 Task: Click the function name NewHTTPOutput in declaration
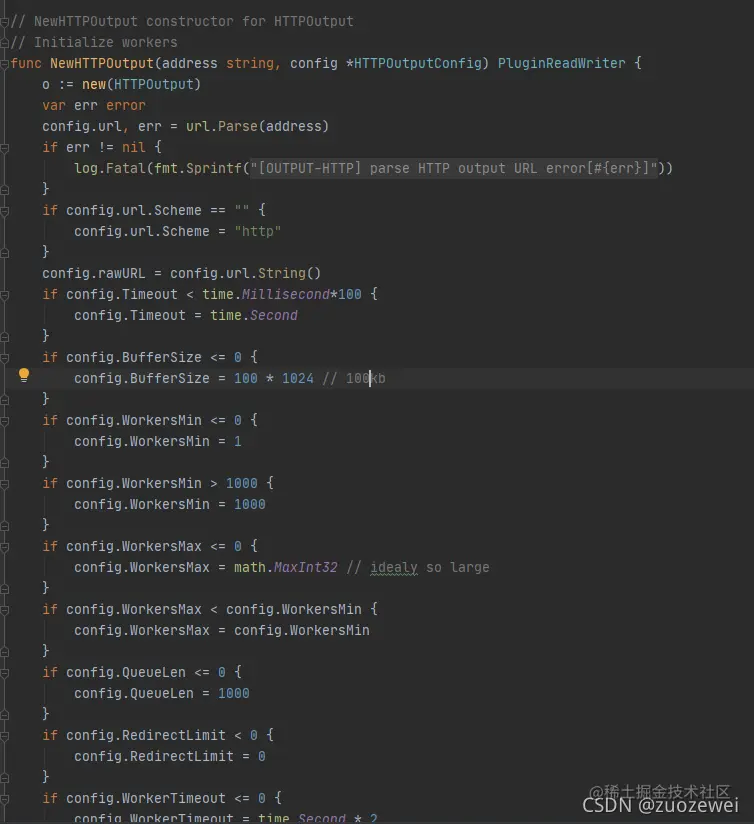(x=102, y=64)
